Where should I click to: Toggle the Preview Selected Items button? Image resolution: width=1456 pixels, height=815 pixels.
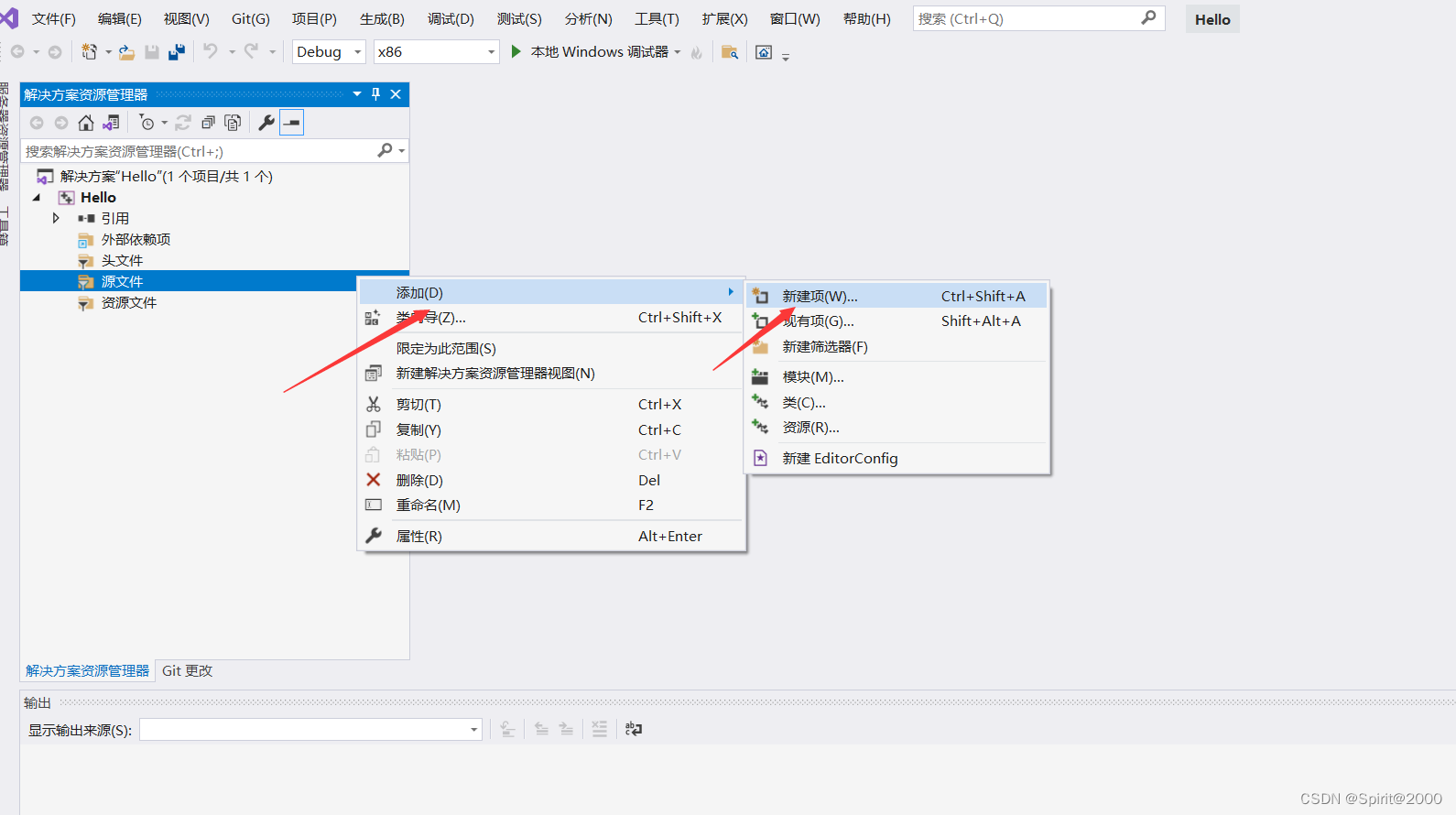pos(292,123)
